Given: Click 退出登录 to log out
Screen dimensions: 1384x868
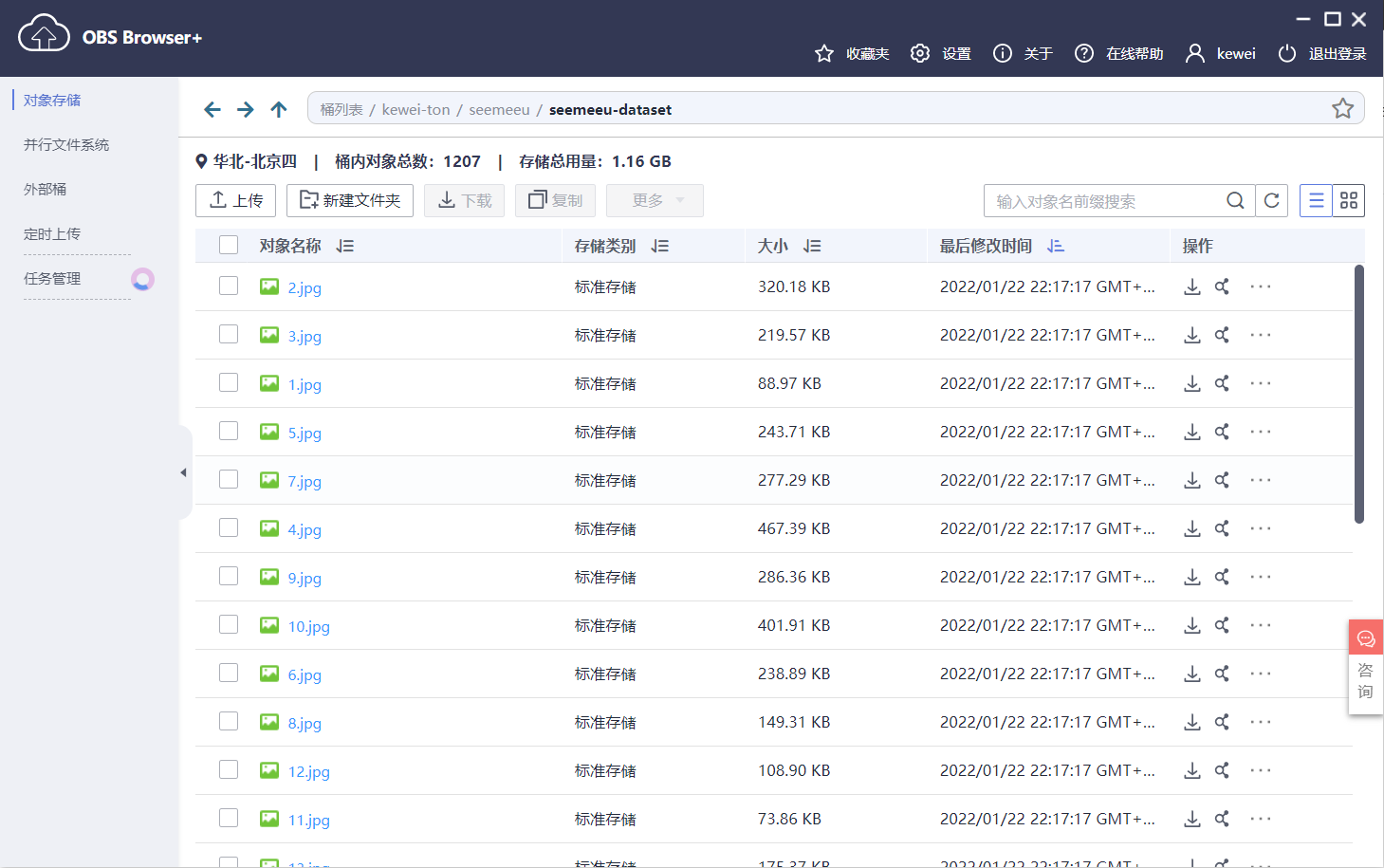Looking at the screenshot, I should (1322, 53).
